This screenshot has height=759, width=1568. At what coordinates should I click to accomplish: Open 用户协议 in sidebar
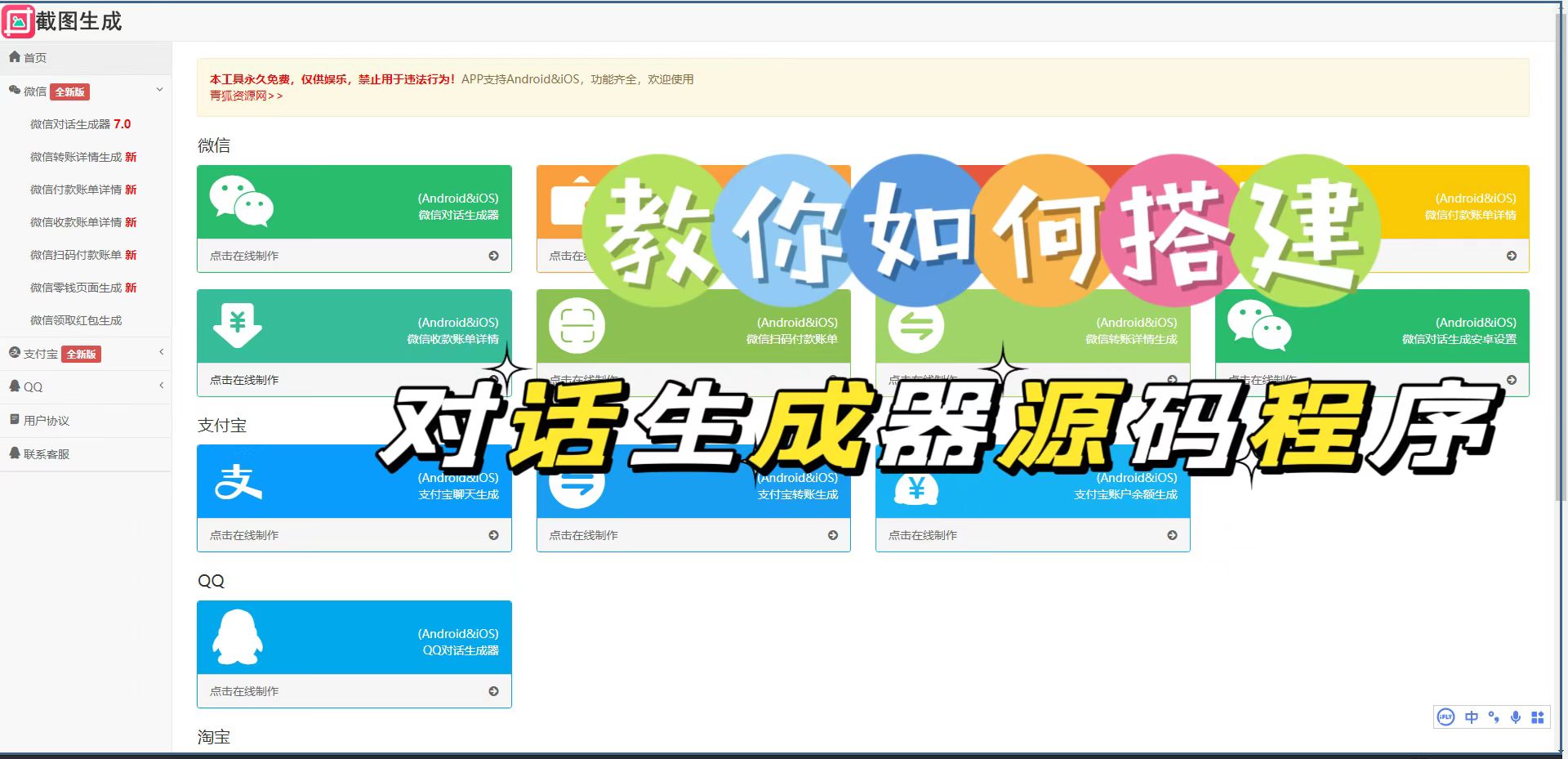tap(85, 421)
